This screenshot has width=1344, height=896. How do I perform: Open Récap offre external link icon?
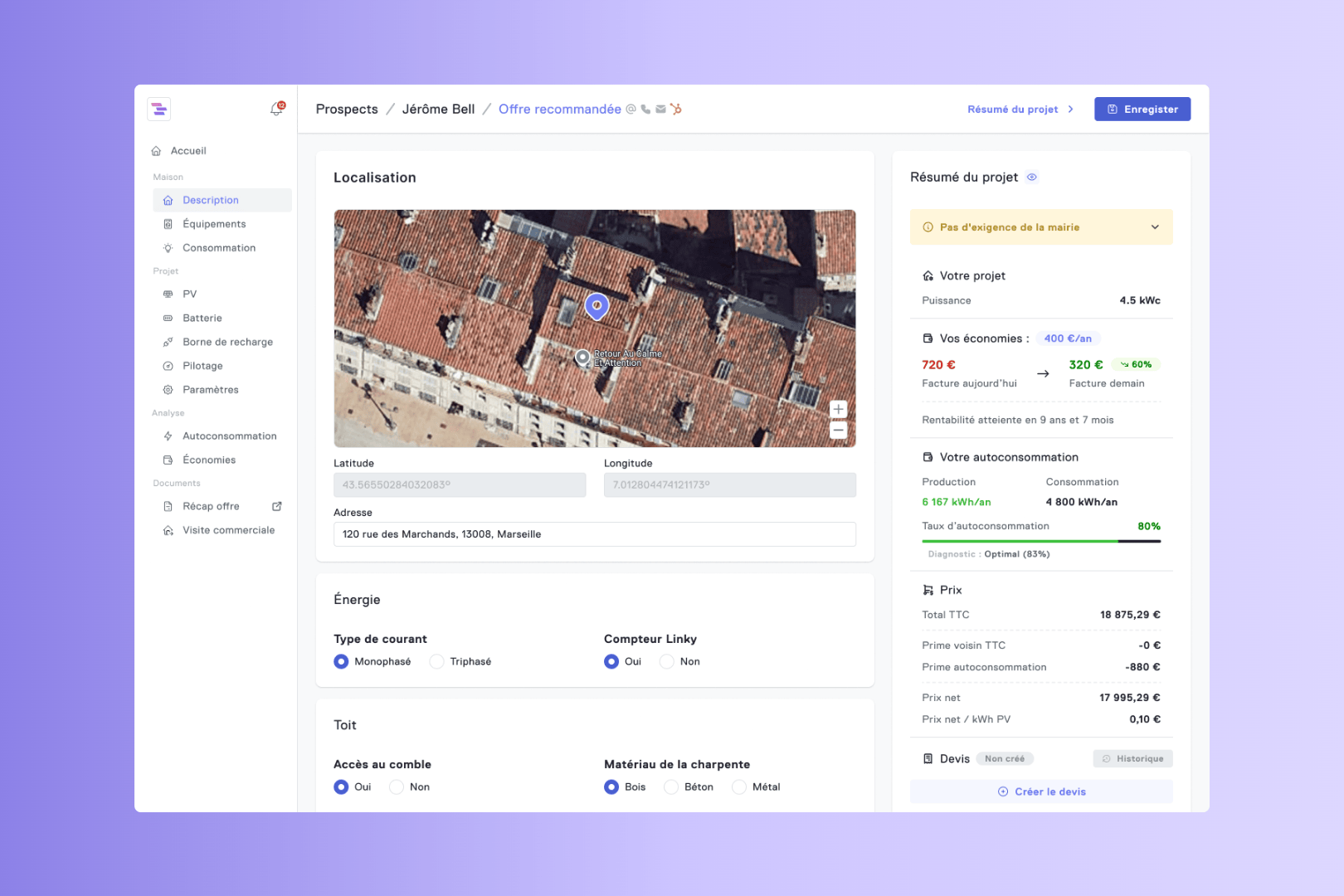coord(277,506)
